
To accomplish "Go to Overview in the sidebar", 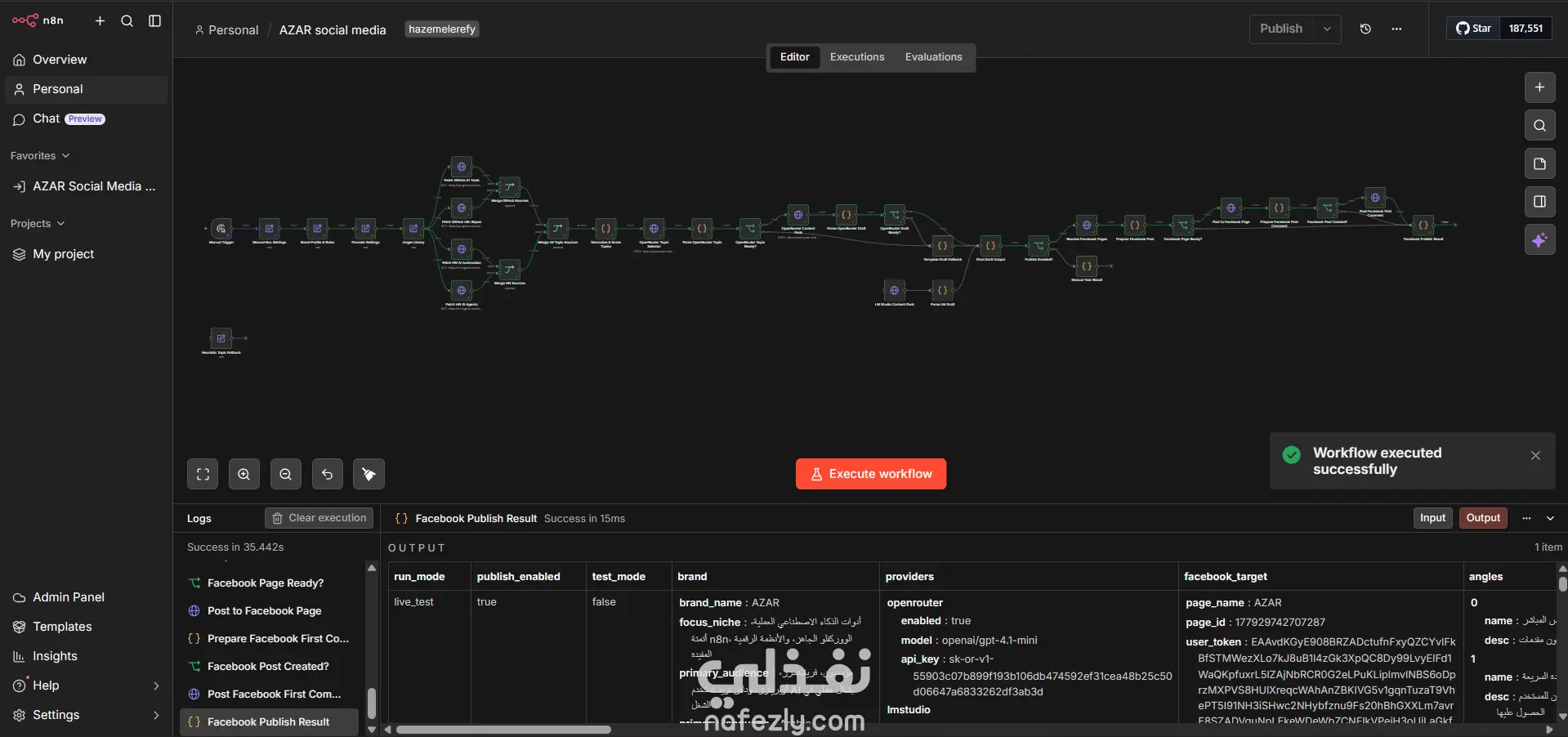I will (x=86, y=60).
